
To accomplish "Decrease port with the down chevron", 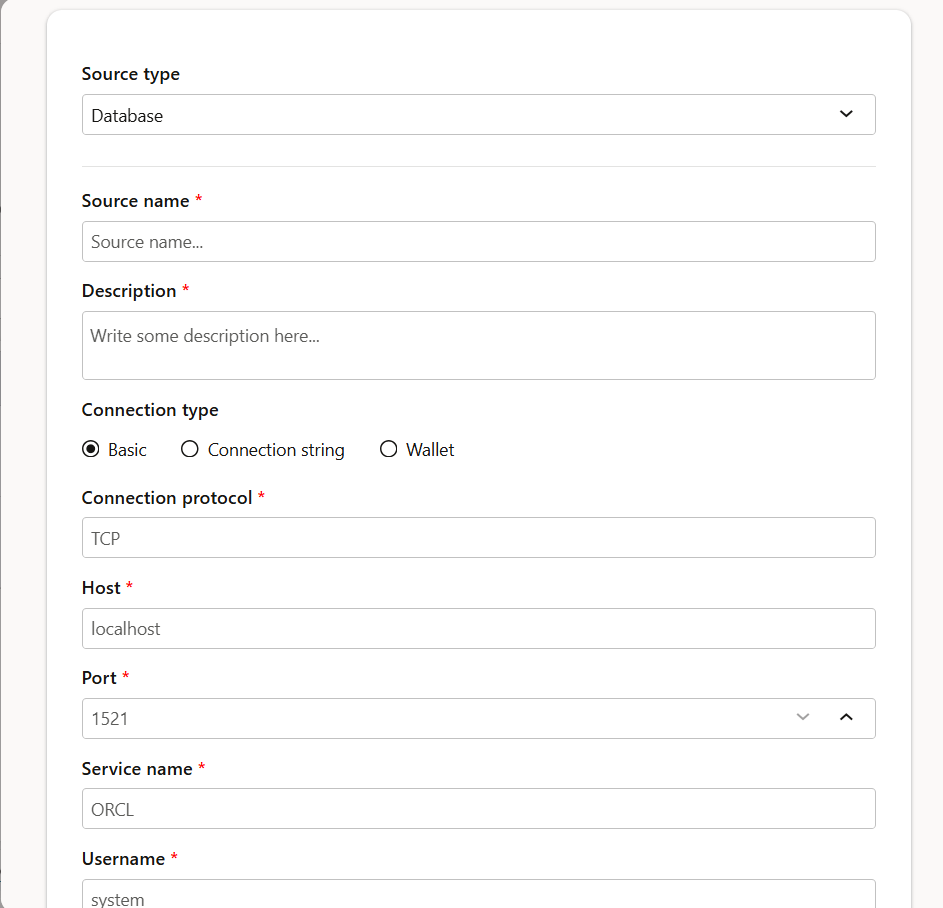I will (x=802, y=717).
